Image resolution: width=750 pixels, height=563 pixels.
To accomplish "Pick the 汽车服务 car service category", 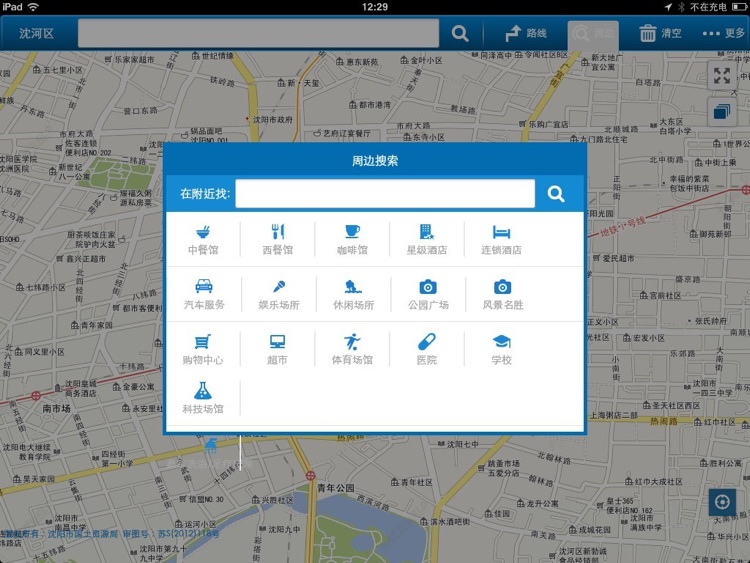I will point(204,294).
